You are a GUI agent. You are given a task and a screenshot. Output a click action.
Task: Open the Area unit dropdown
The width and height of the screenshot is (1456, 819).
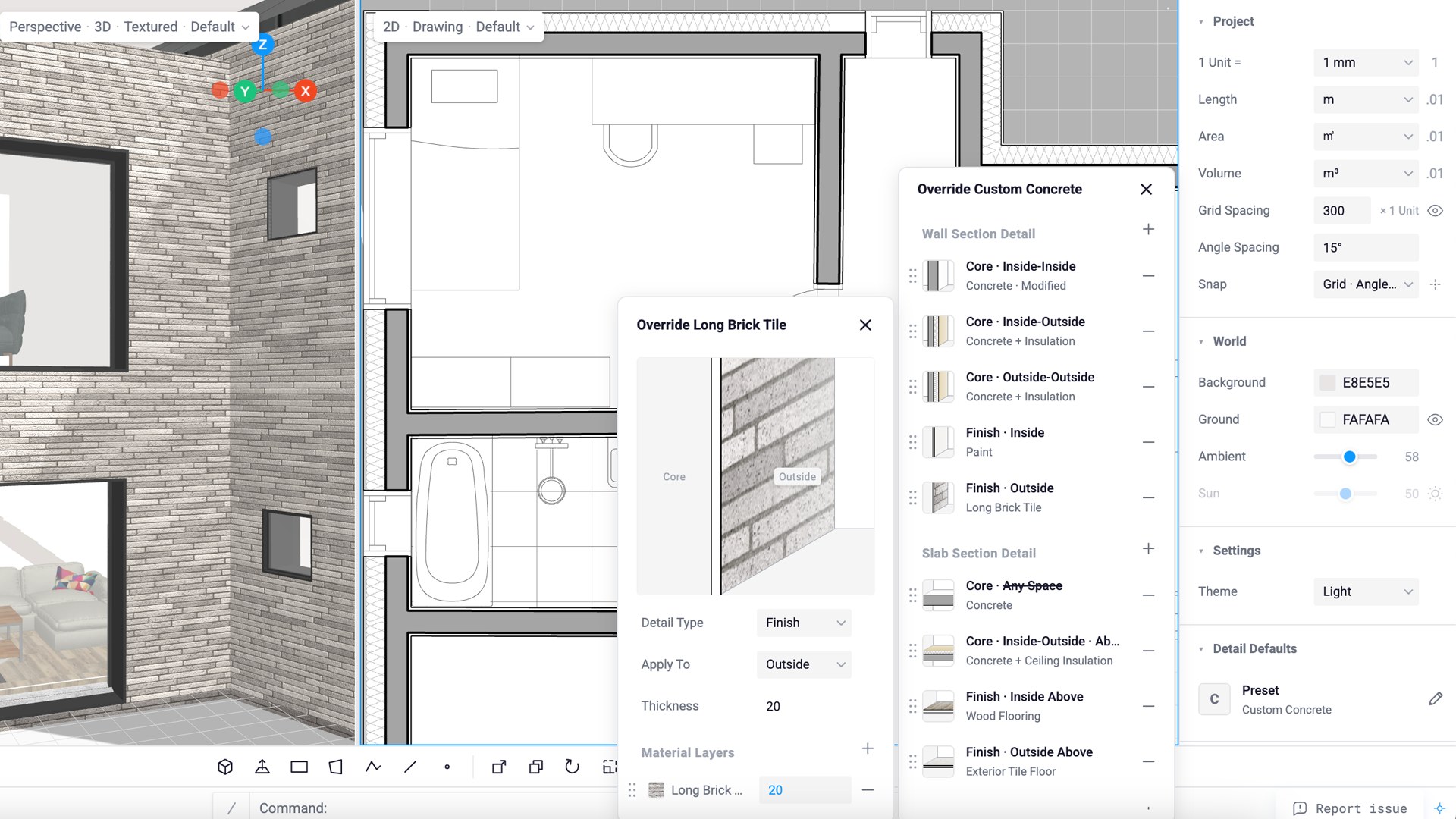click(x=1366, y=136)
